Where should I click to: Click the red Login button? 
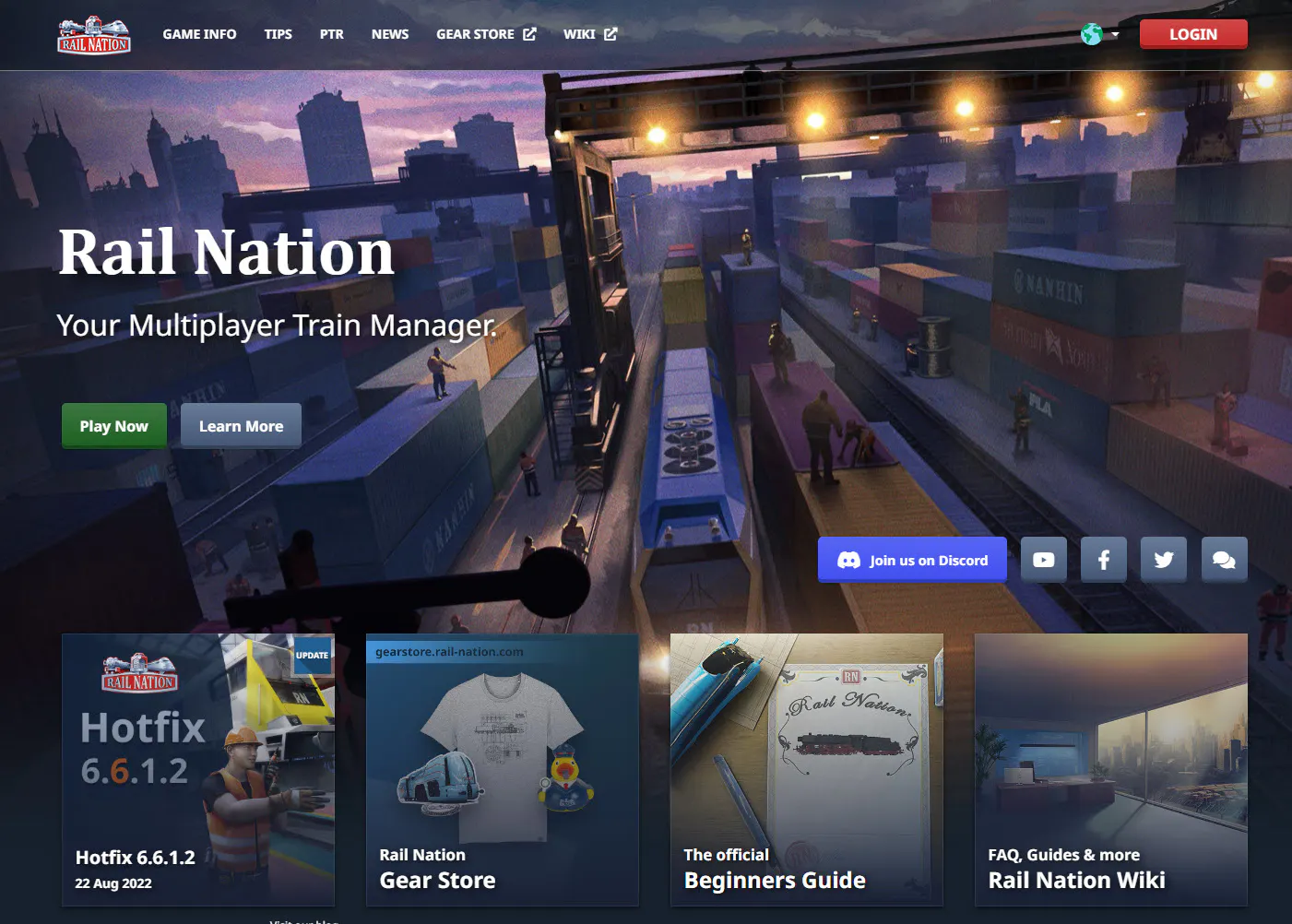1193,34
